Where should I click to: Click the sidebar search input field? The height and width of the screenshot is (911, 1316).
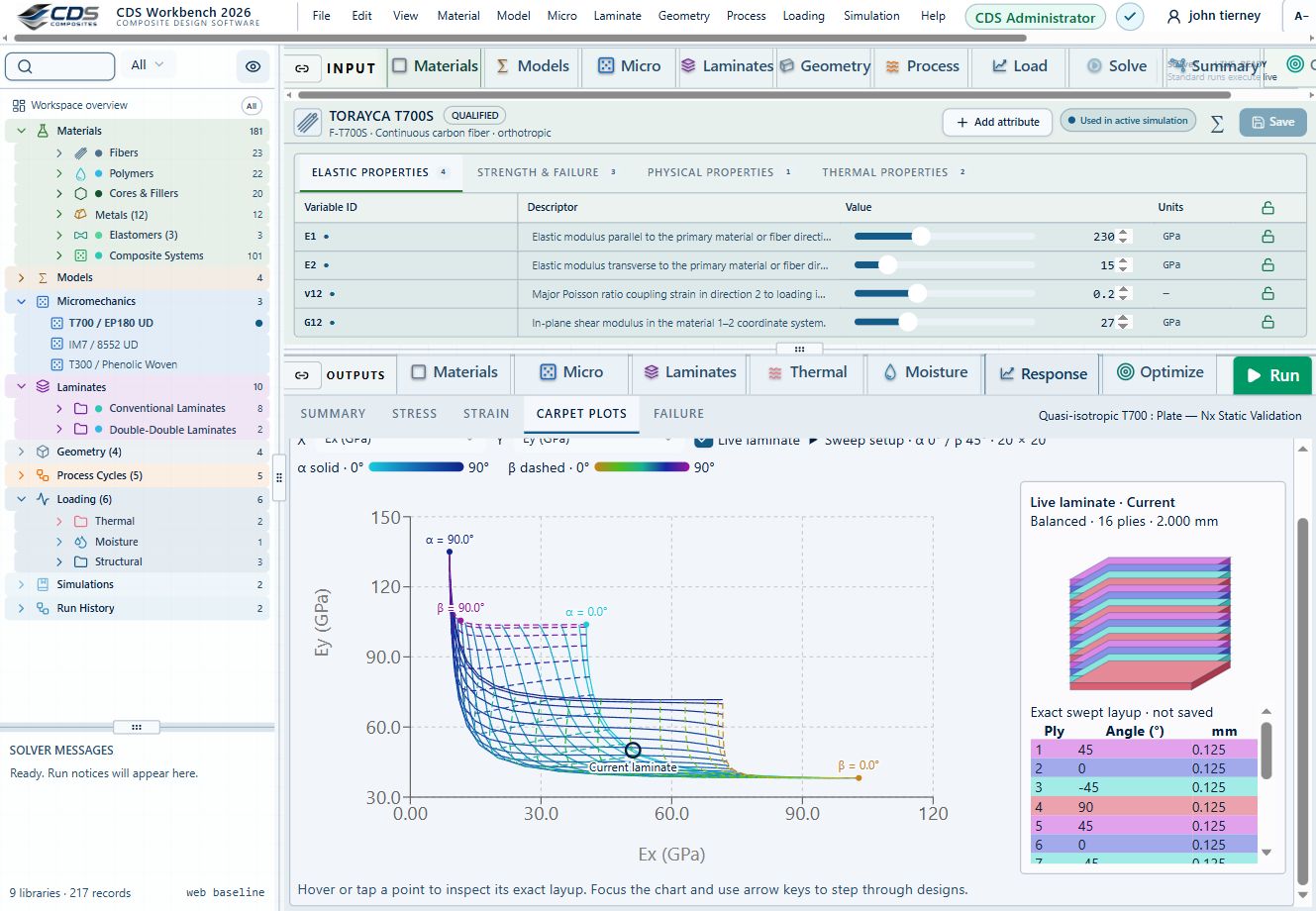click(x=60, y=66)
